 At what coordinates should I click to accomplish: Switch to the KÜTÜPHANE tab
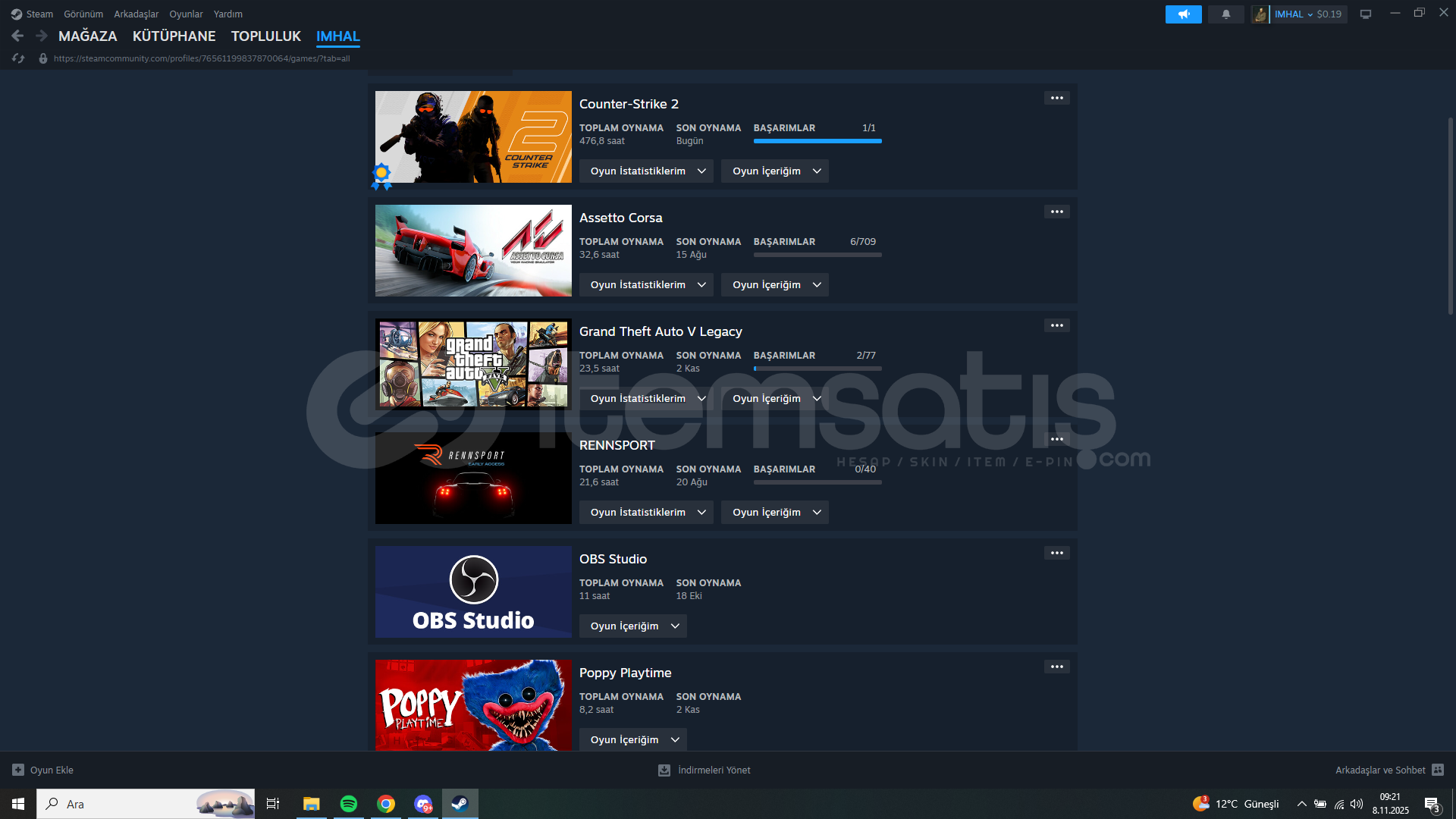[x=174, y=36]
